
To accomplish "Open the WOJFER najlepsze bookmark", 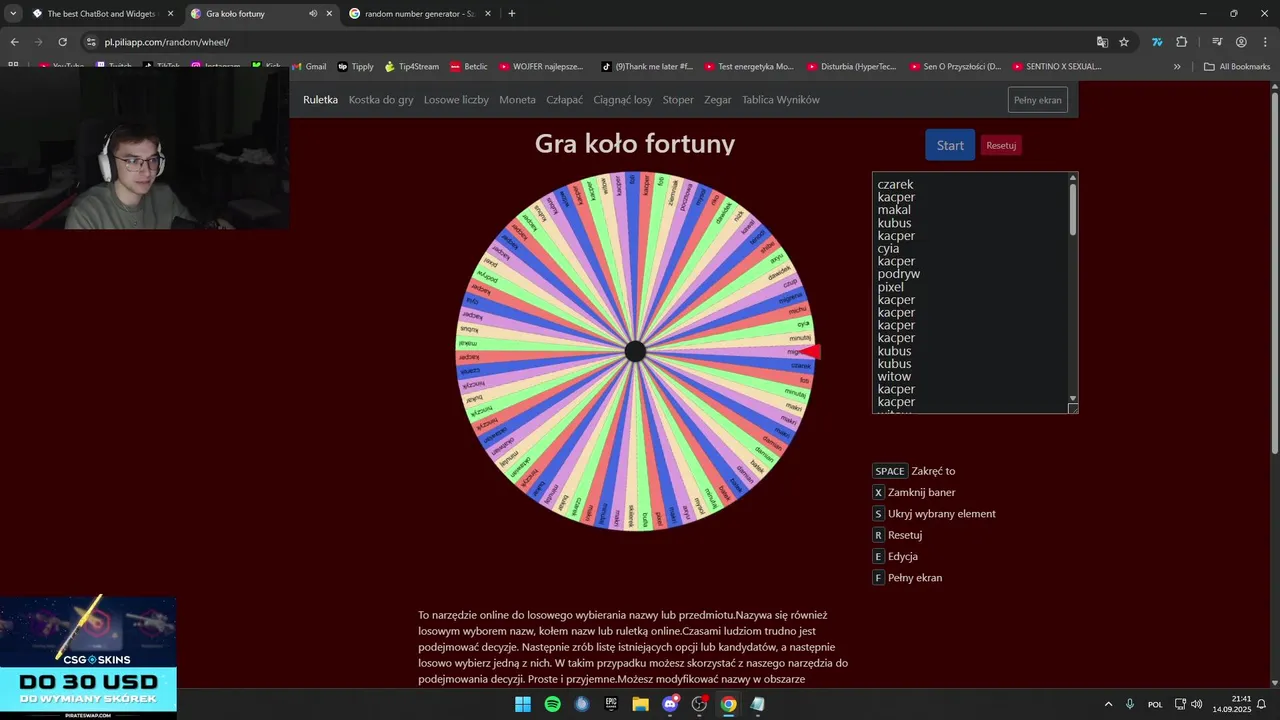I will (540, 67).
